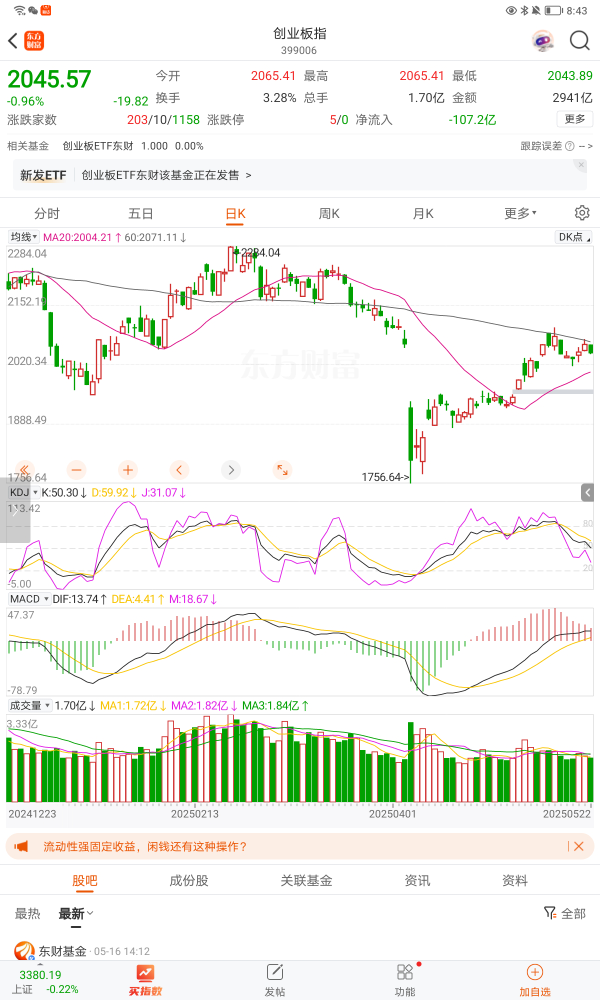The width and height of the screenshot is (600, 1000).
Task: Expand the 更多 chart period dropdown
Action: pos(520,213)
